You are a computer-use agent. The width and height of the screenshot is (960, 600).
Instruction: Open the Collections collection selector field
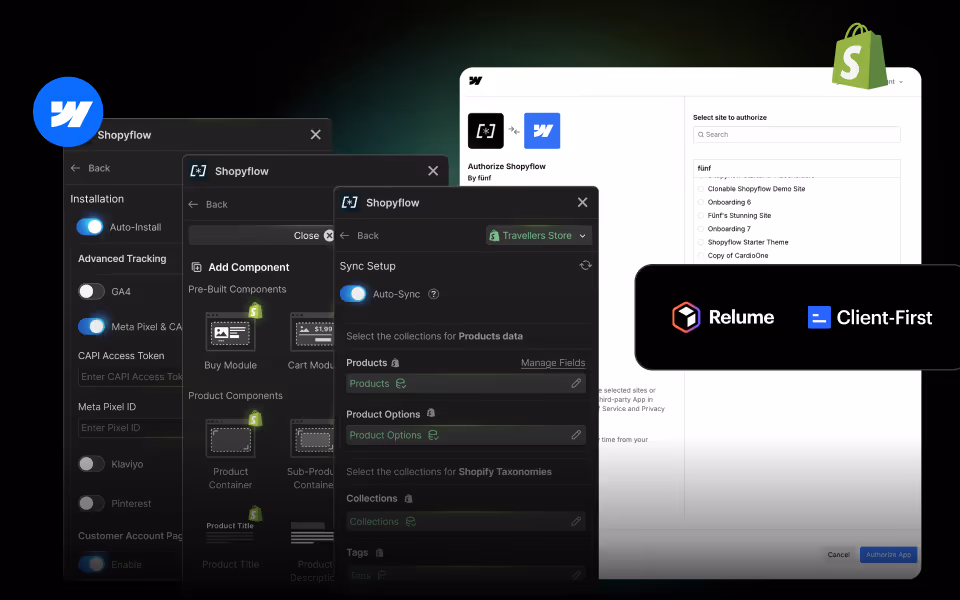pyautogui.click(x=465, y=522)
